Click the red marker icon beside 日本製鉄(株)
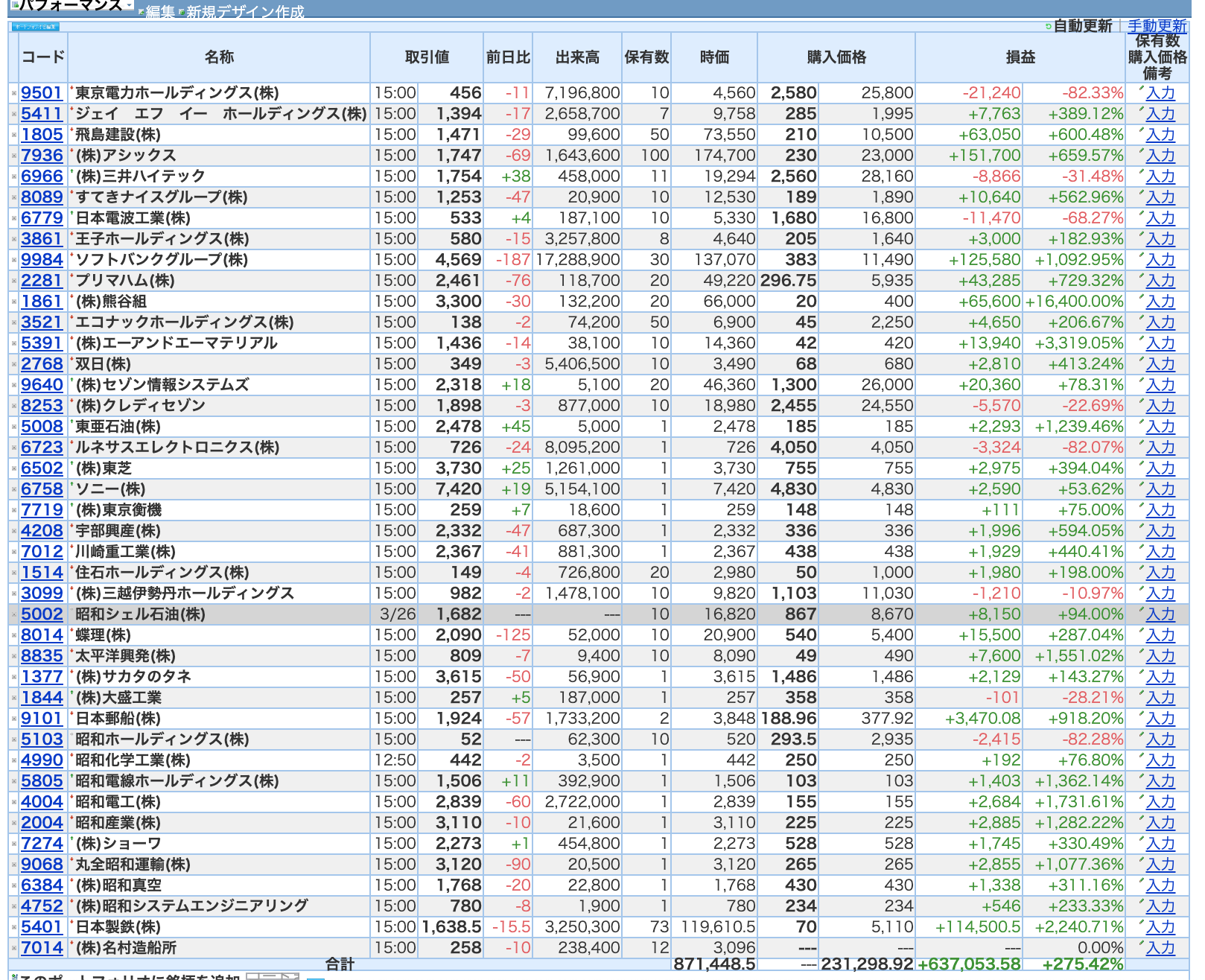 pyautogui.click(x=71, y=923)
